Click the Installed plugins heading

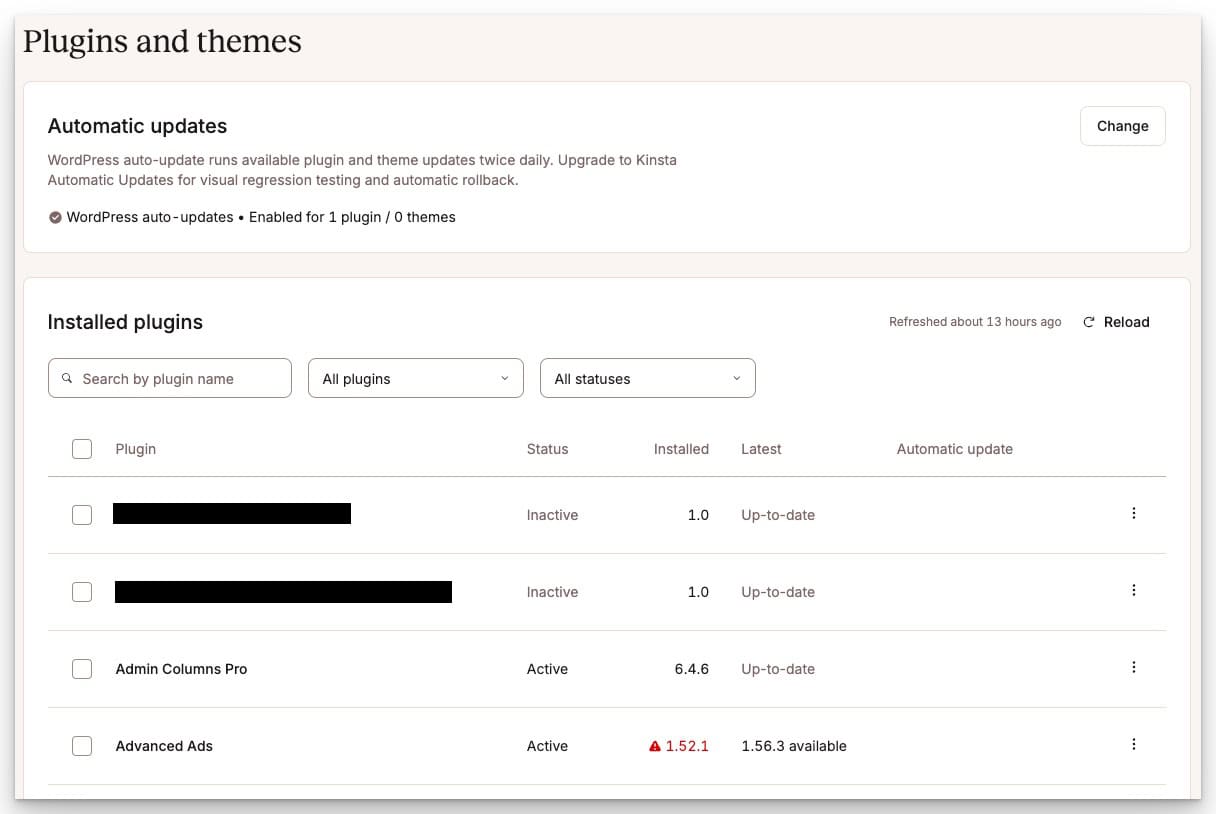[125, 322]
